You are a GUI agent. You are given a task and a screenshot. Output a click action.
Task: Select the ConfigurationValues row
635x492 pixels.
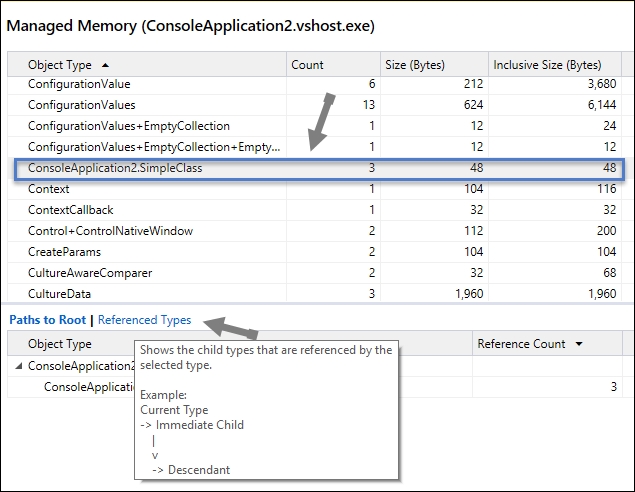[314, 105]
